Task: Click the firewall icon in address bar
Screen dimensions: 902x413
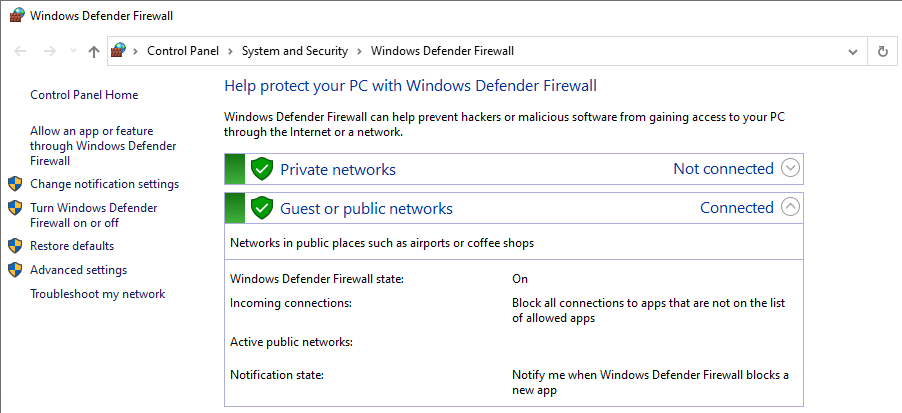Action: pyautogui.click(x=119, y=51)
